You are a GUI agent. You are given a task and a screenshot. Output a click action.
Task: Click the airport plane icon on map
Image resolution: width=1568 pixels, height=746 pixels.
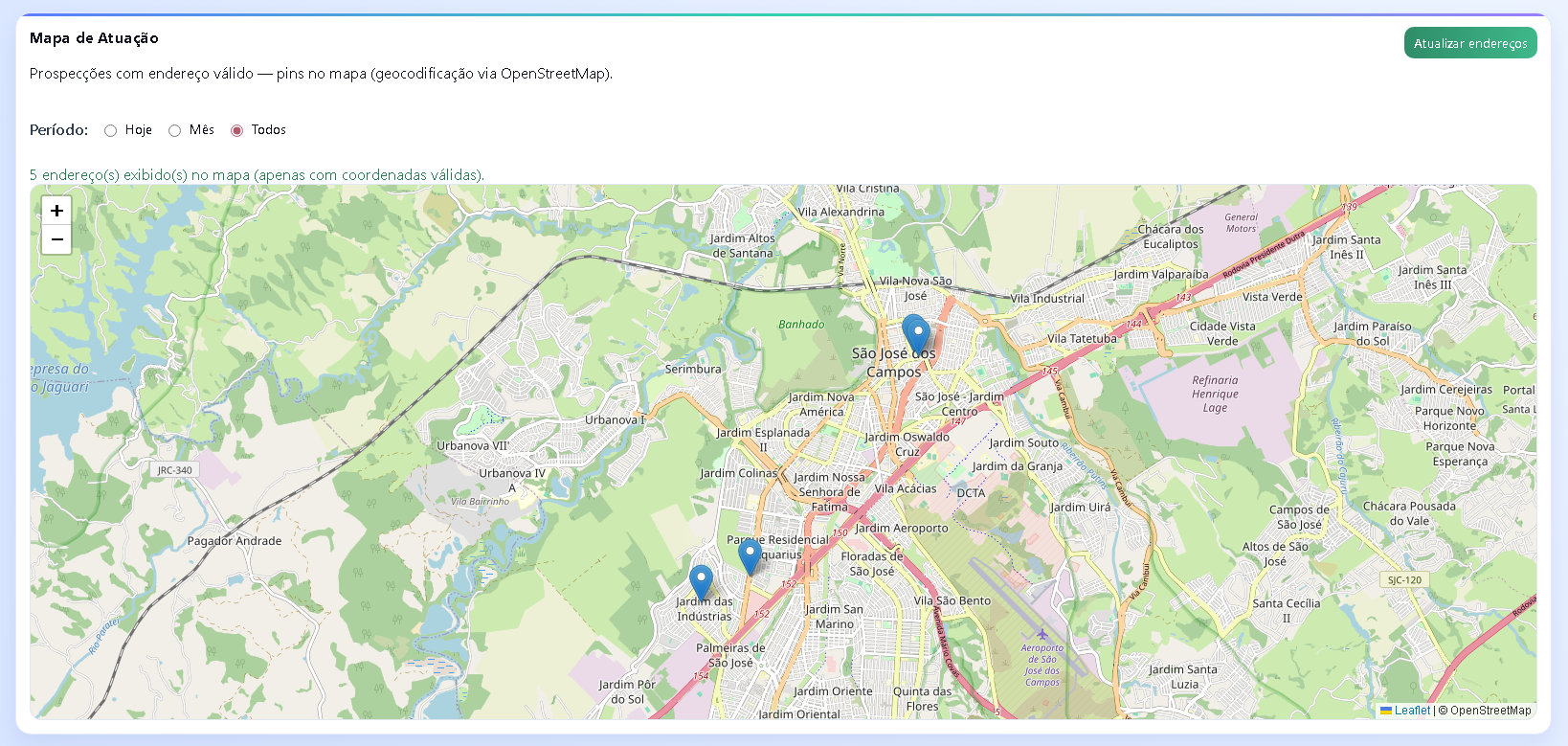[1042, 633]
